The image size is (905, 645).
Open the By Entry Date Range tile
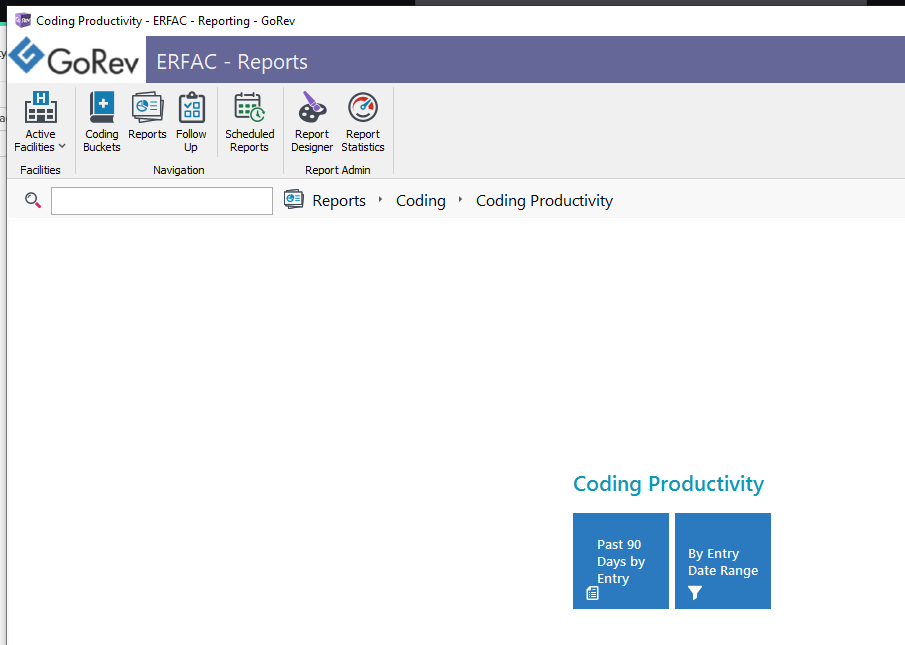coord(723,561)
